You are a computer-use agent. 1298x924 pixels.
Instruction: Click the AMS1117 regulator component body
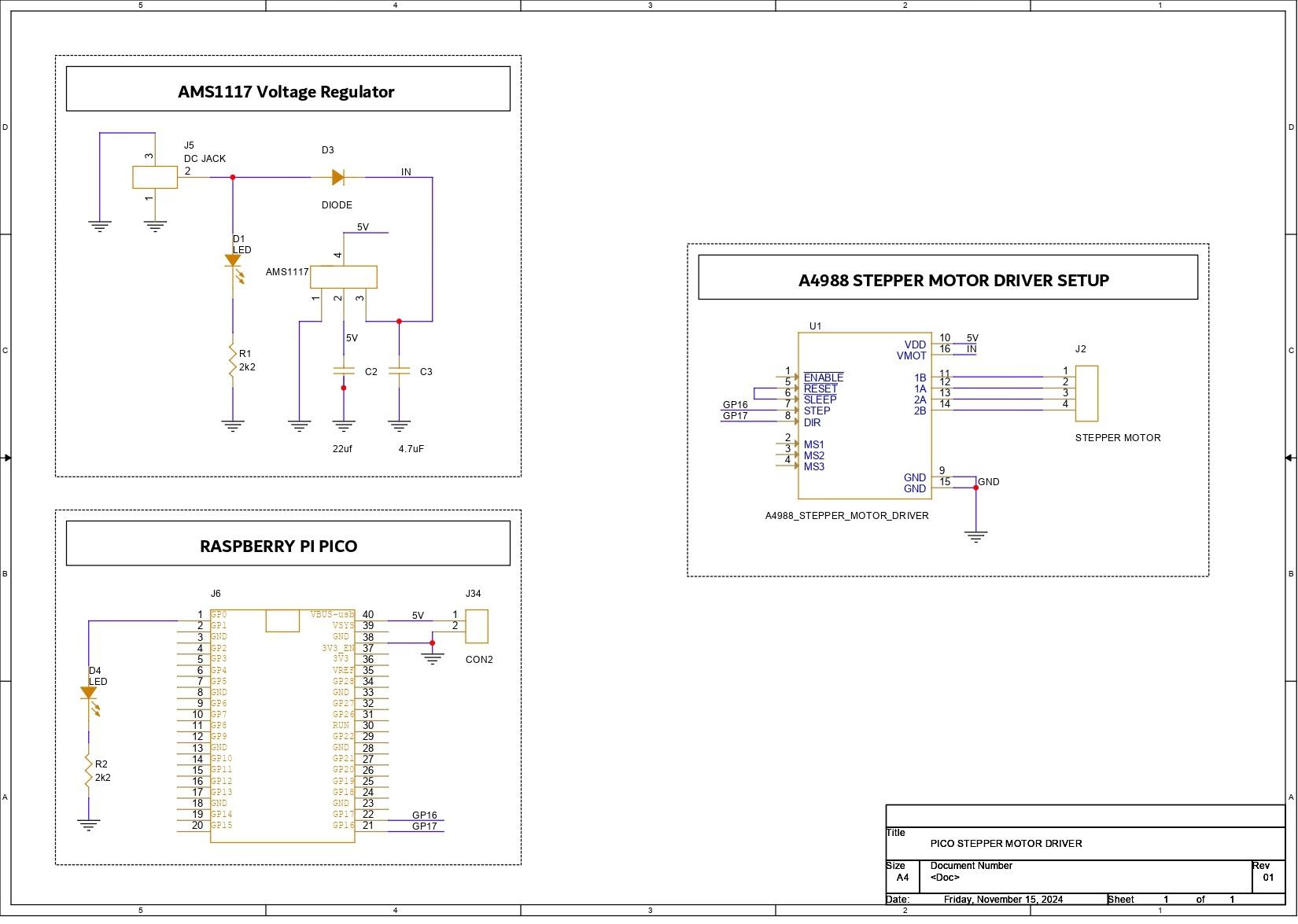click(x=343, y=277)
